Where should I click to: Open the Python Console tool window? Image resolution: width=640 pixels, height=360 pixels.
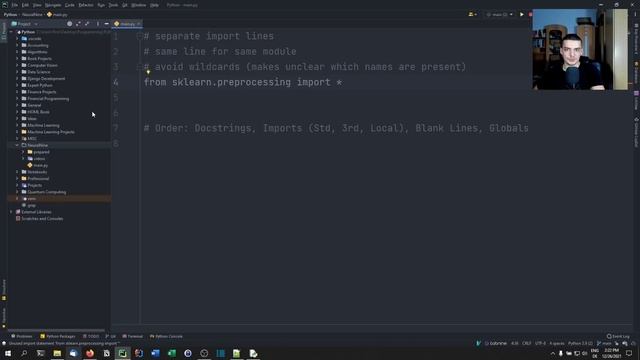(166, 336)
